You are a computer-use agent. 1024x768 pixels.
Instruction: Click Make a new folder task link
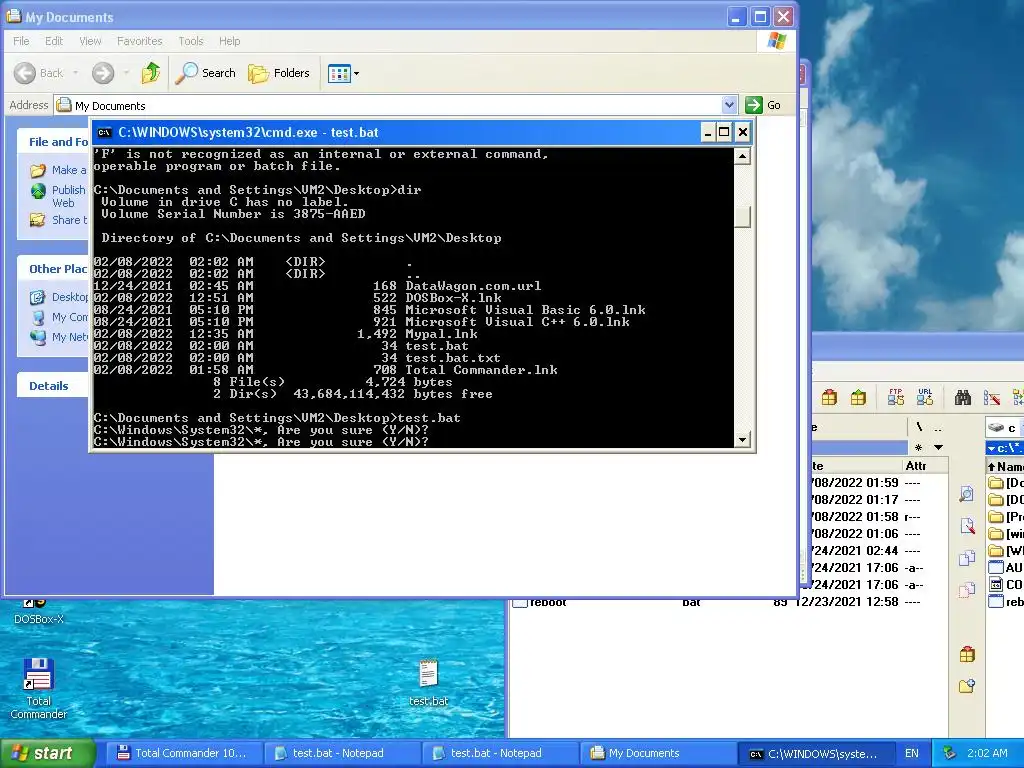tap(58, 170)
